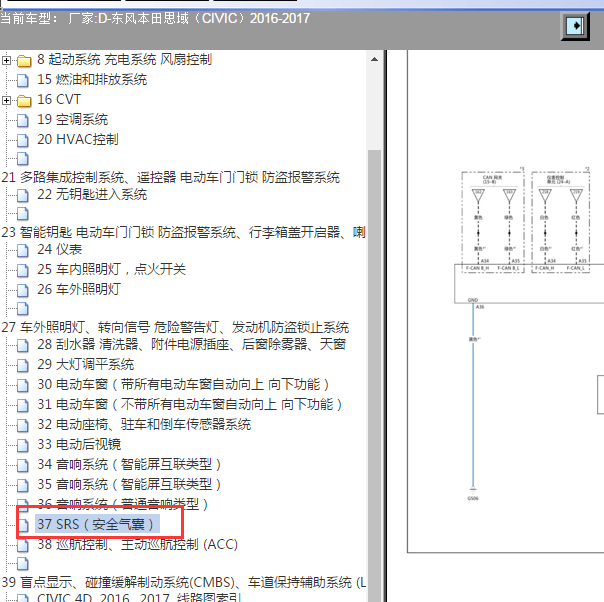The height and width of the screenshot is (602, 604).
Task: Open 31 电动车窗（不带所有电动车窗自动）
Action: coord(190,405)
